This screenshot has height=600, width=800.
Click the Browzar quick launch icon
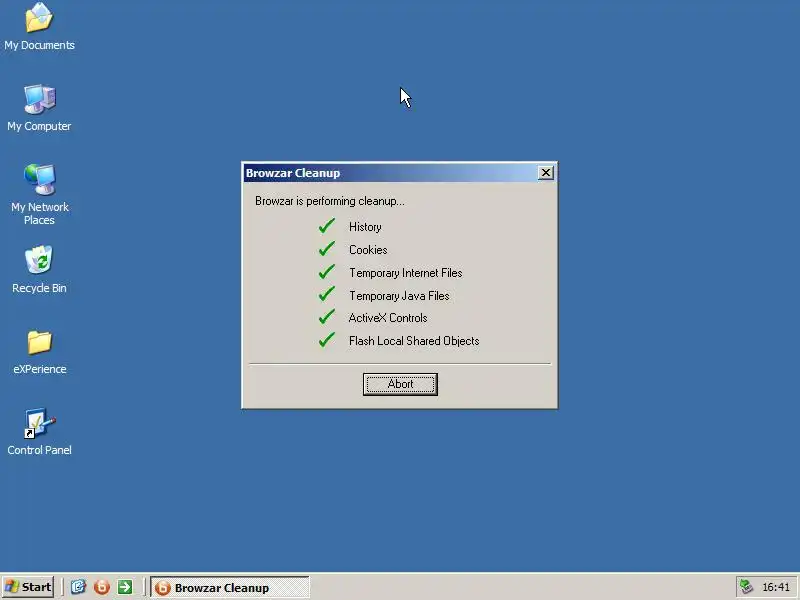(x=102, y=587)
